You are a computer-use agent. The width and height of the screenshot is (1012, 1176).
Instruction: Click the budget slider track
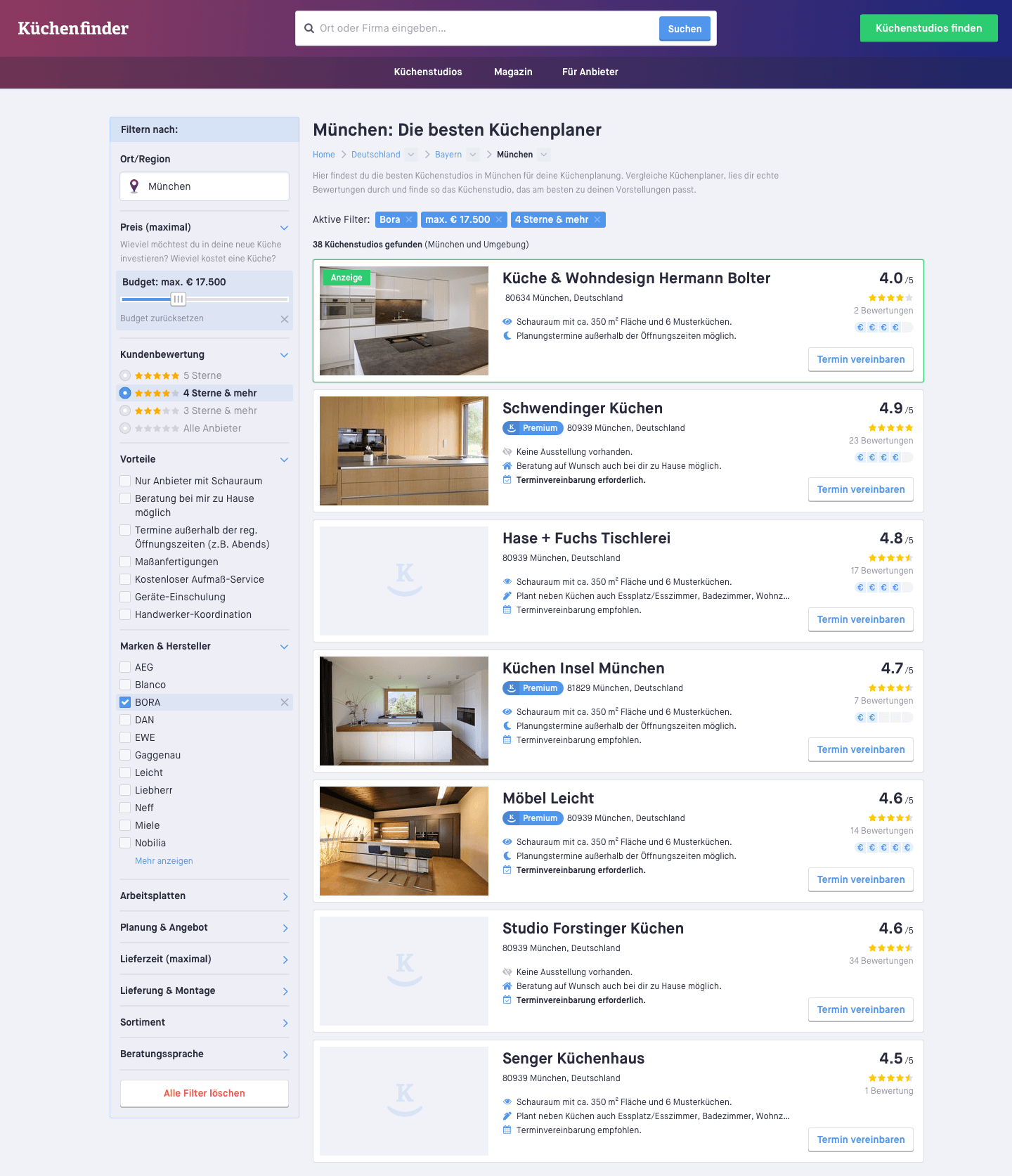(205, 299)
